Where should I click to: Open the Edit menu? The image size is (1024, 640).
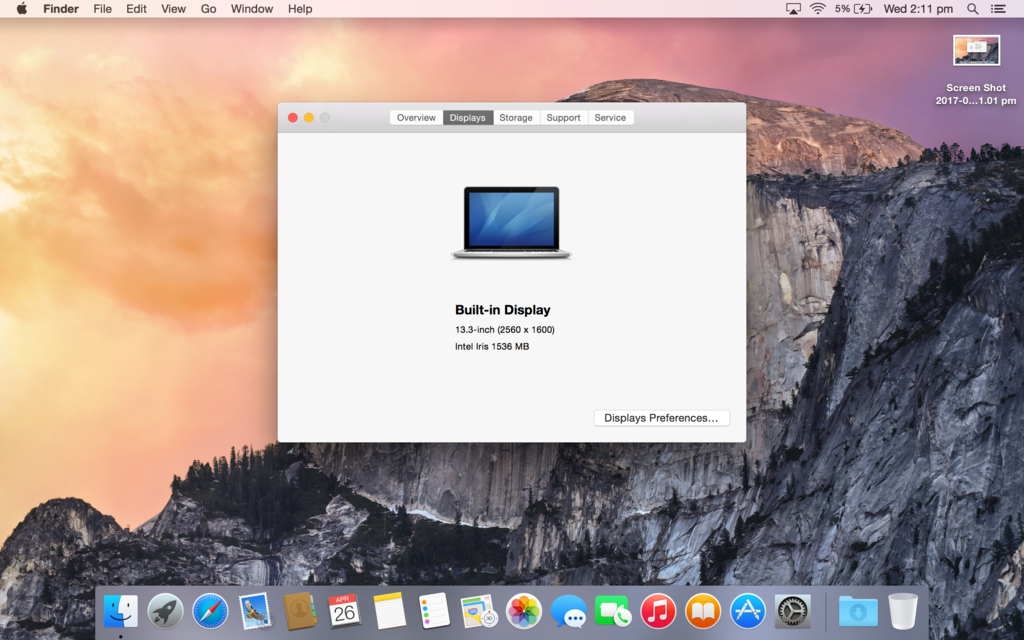[x=136, y=8]
